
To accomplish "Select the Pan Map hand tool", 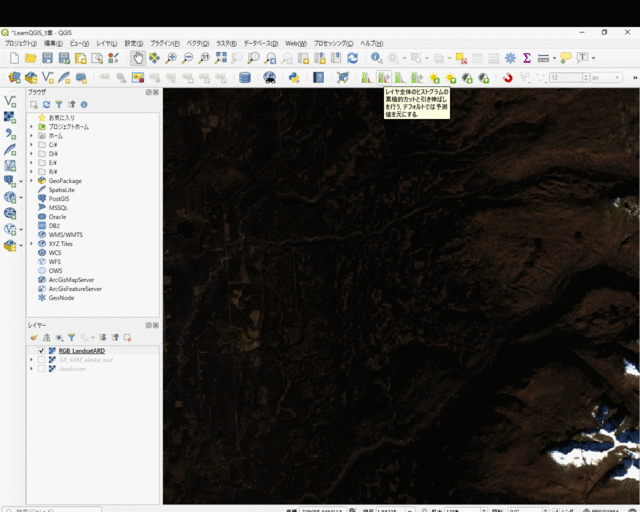I will tap(138, 58).
